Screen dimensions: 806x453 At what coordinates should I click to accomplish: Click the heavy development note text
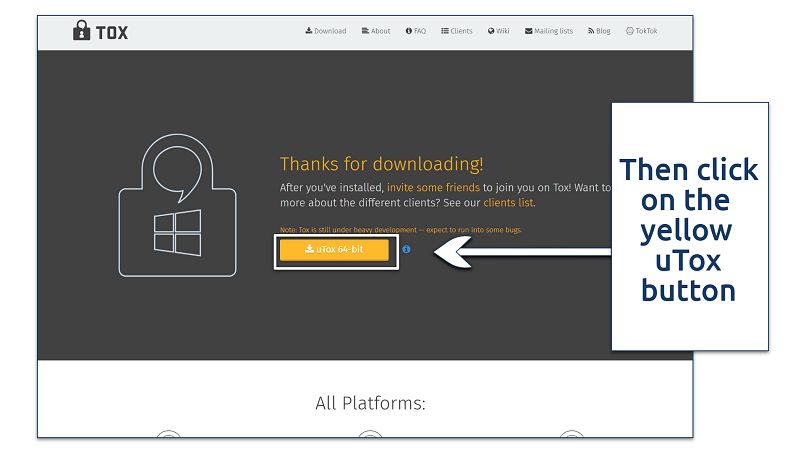coord(401,230)
